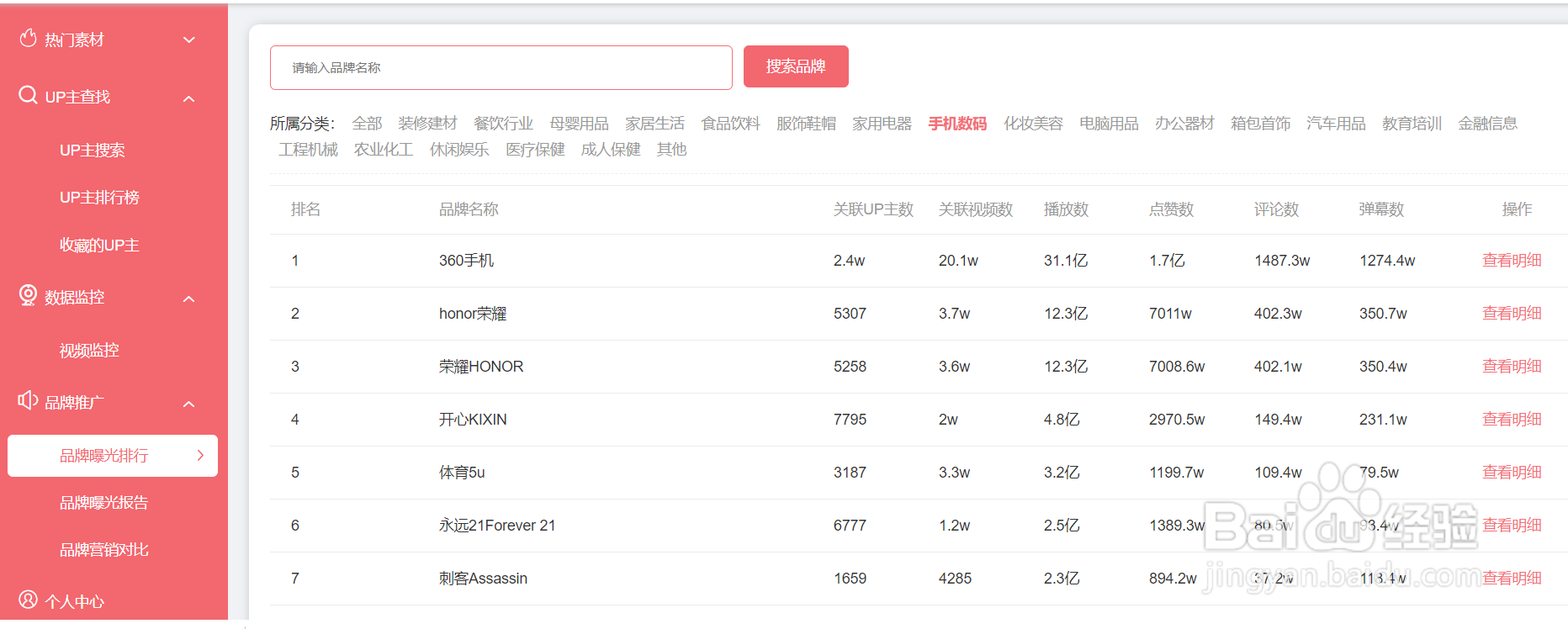The image size is (1568, 629).
Task: Click the arrow on 品牌曝光排行 item
Action: (200, 455)
